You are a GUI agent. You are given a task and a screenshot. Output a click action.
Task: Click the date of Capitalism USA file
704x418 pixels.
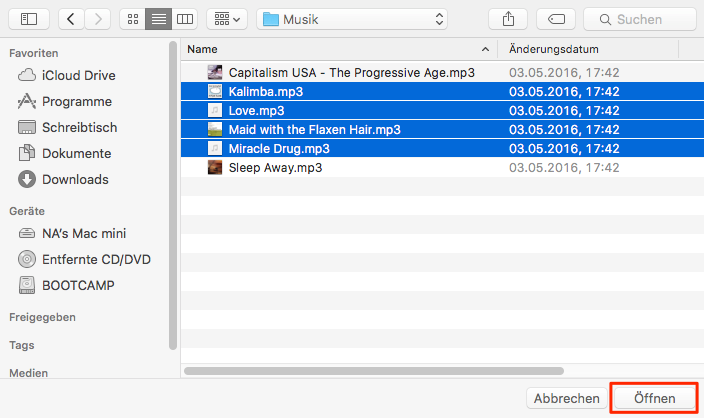click(564, 73)
